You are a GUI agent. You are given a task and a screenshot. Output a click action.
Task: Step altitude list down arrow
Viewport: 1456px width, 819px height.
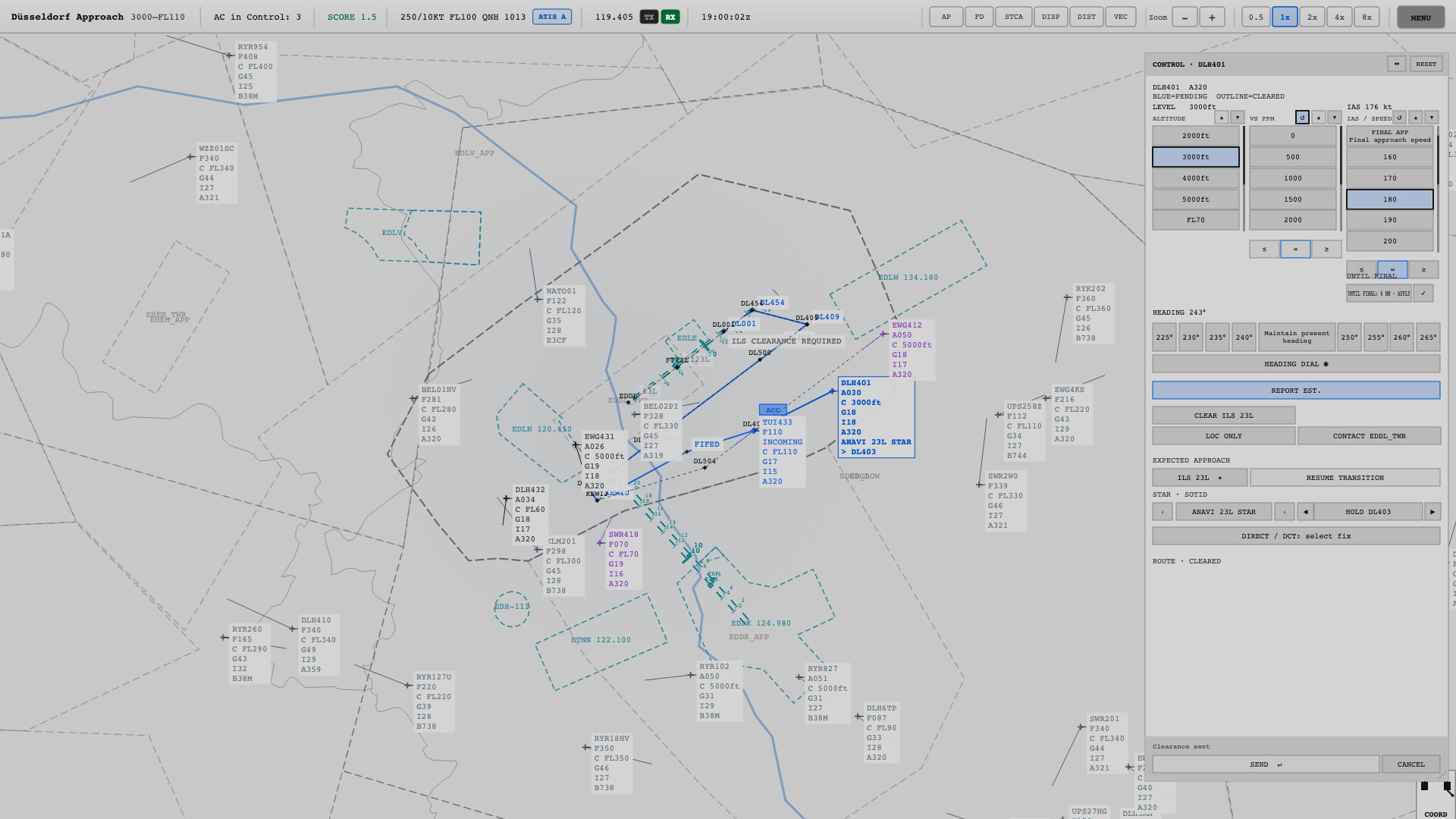click(x=1238, y=118)
